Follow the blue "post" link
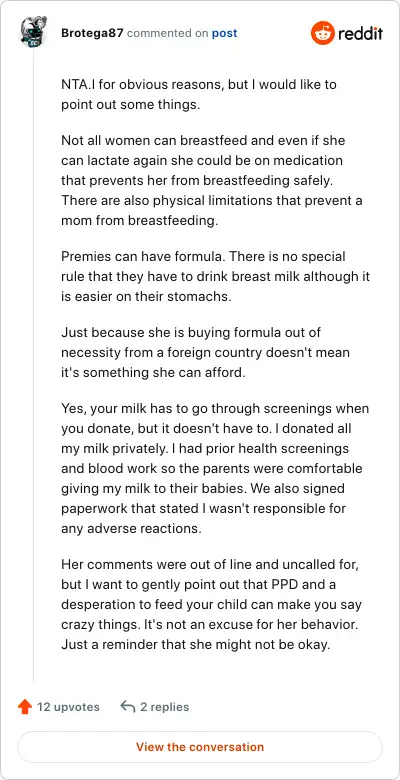Image resolution: width=400 pixels, height=780 pixels. [224, 33]
